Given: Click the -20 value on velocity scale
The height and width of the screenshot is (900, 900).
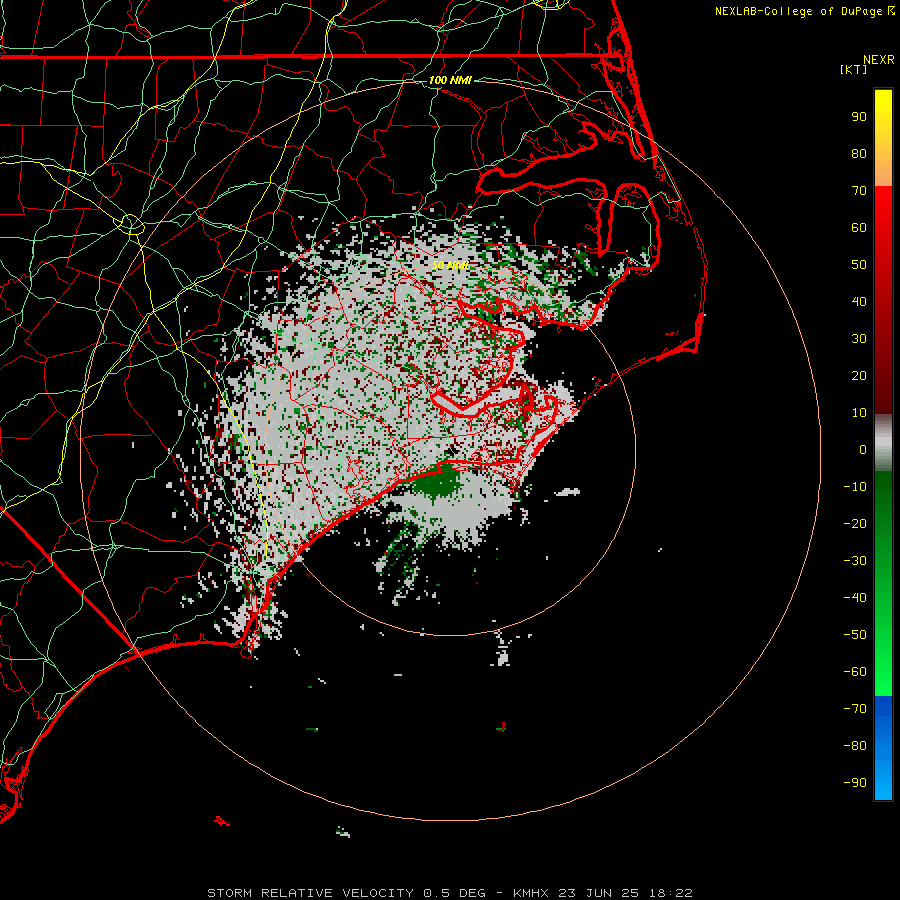Looking at the screenshot, I should pyautogui.click(x=855, y=524).
